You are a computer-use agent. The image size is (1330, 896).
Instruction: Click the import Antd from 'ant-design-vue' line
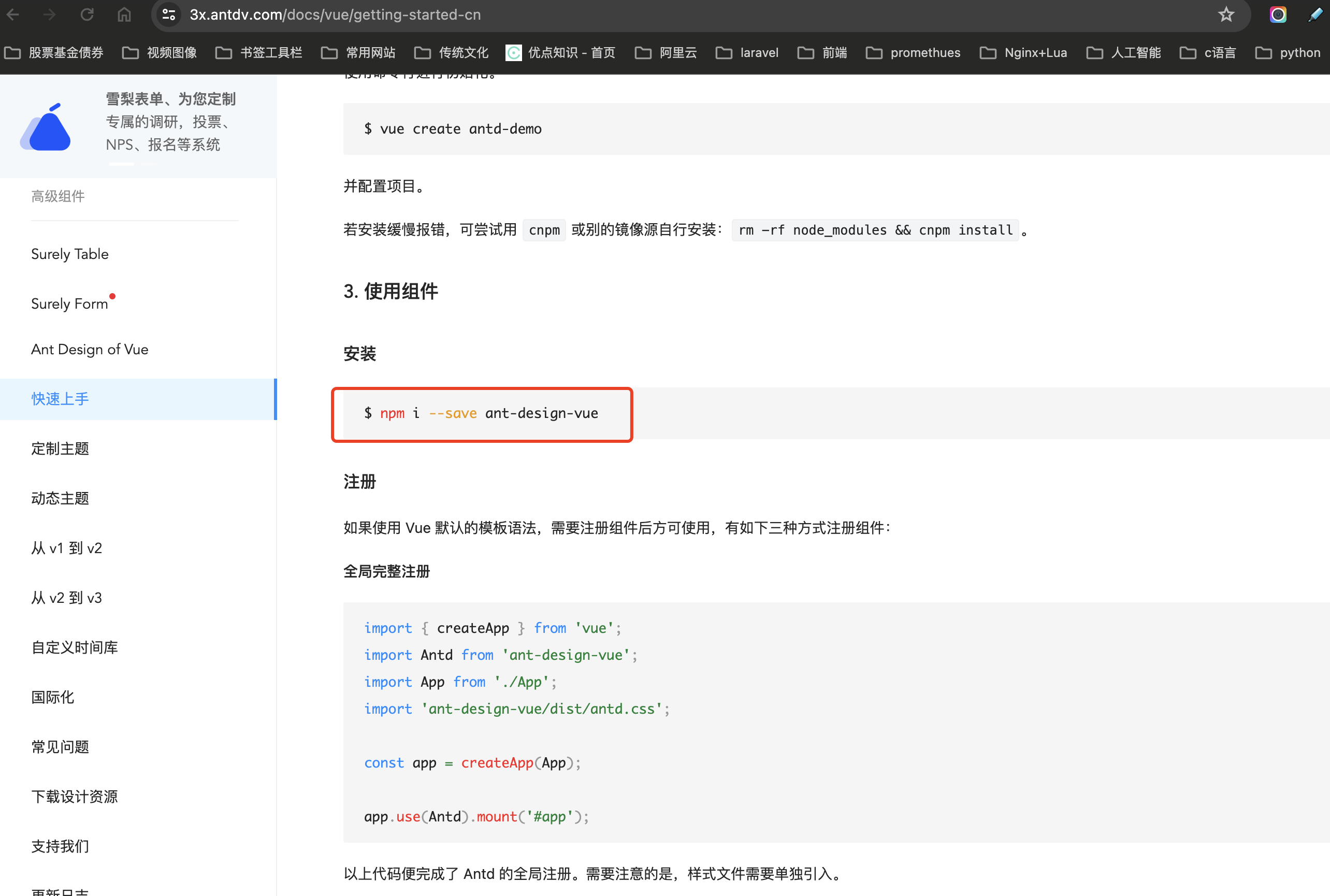point(500,655)
